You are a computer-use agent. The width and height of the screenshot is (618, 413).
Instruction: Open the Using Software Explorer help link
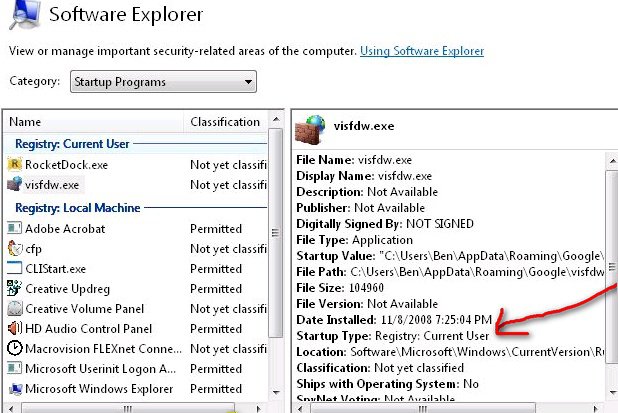[422, 51]
